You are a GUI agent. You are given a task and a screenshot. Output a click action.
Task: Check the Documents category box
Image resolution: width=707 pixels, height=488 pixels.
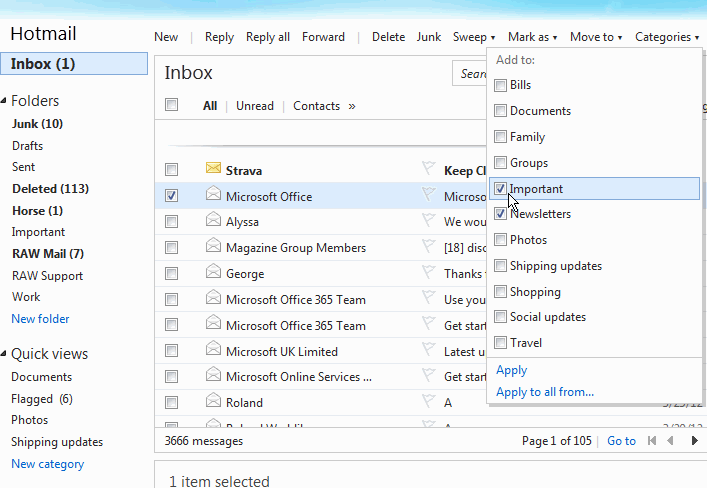pos(500,110)
